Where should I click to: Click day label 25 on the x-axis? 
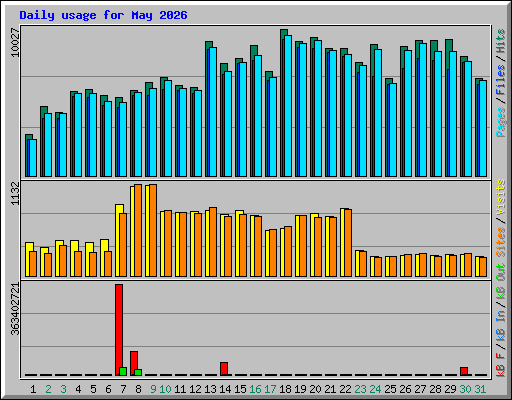pos(390,389)
